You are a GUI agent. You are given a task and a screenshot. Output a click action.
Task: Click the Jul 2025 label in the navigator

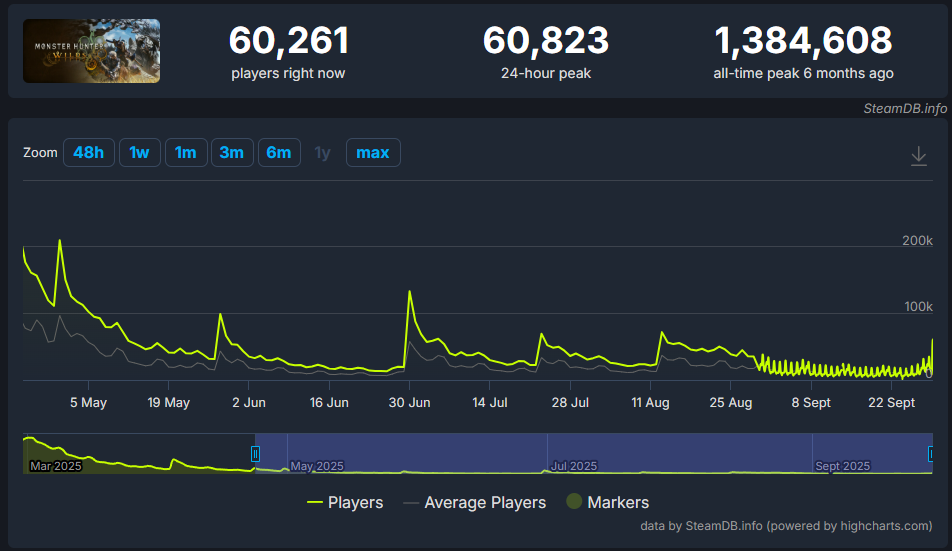point(574,466)
